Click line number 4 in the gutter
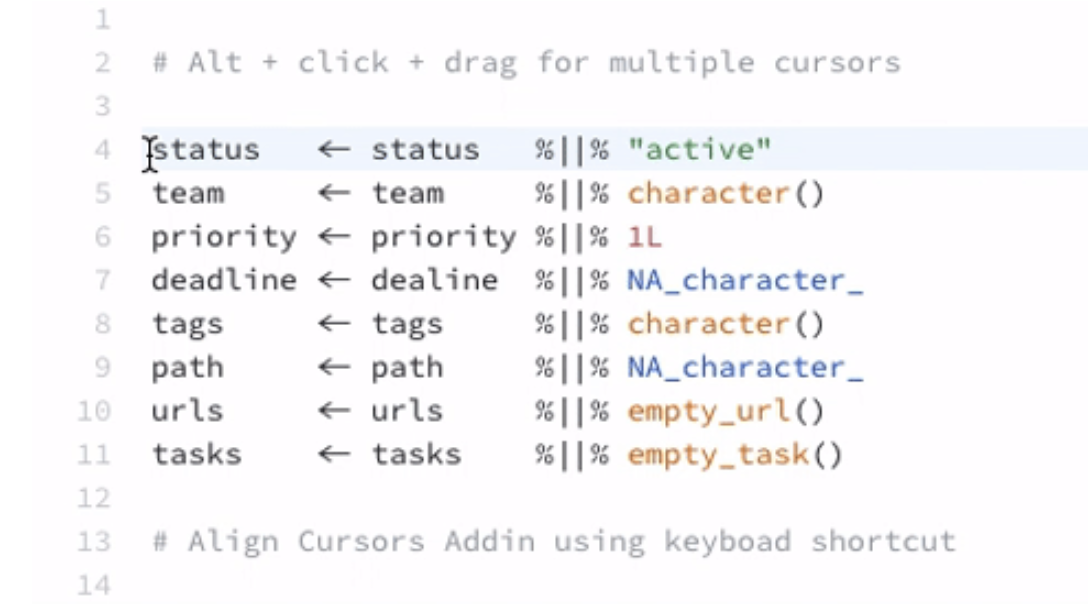This screenshot has height=604, width=1088. point(103,149)
